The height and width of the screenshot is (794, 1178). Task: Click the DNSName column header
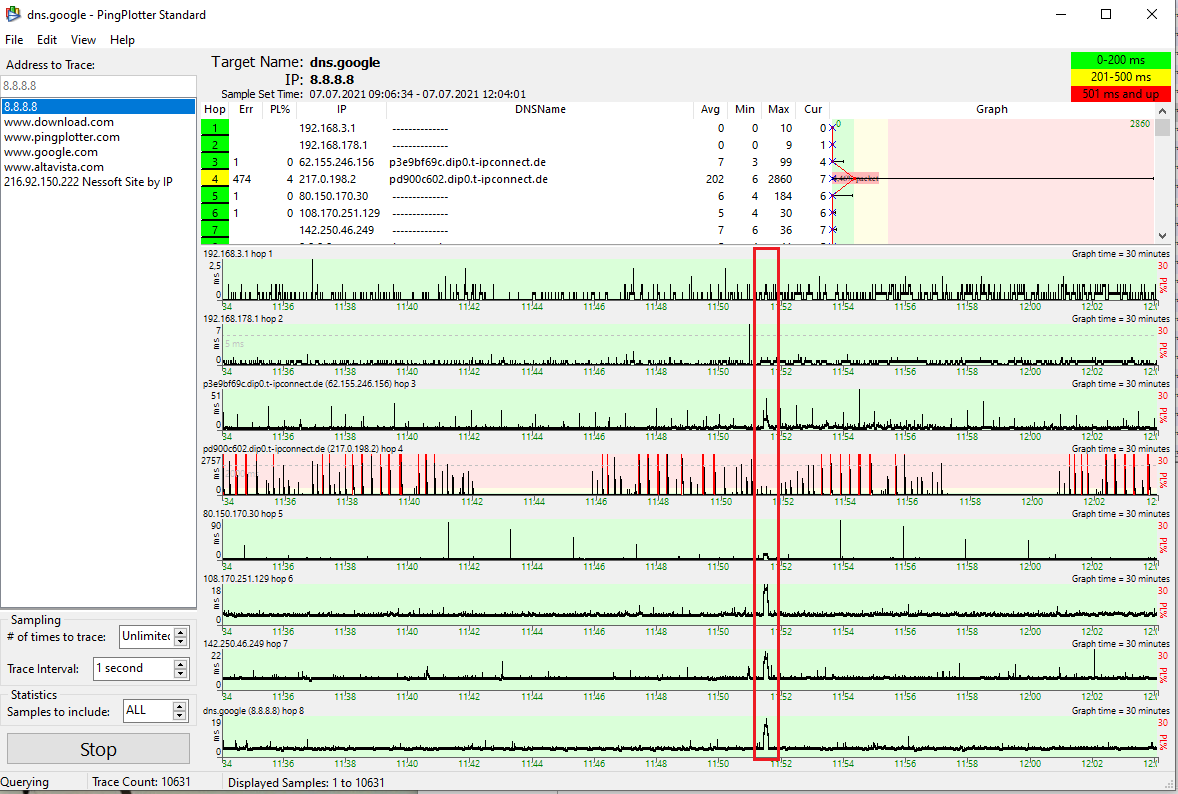[x=540, y=110]
